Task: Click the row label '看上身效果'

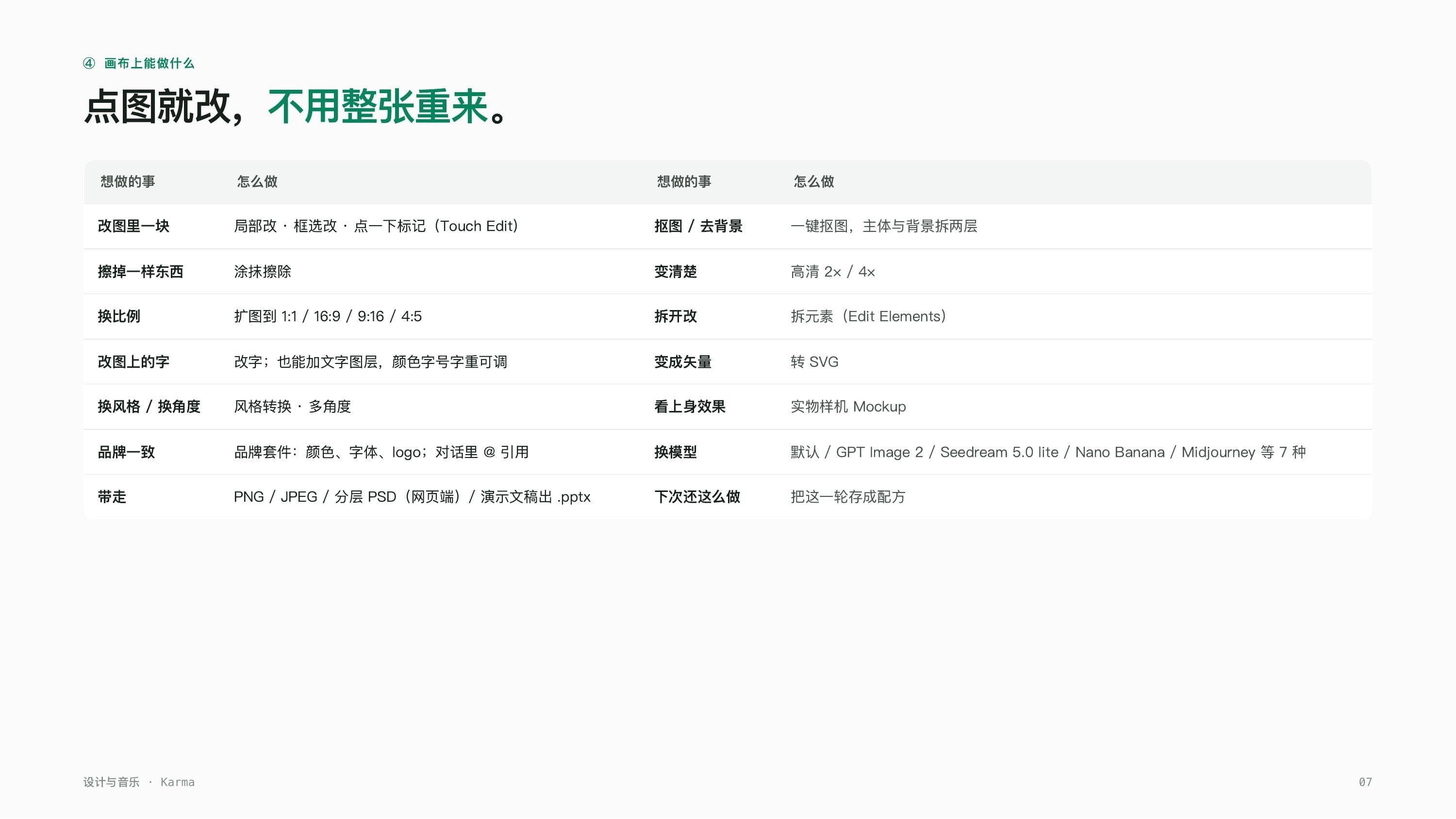Action: (x=690, y=407)
